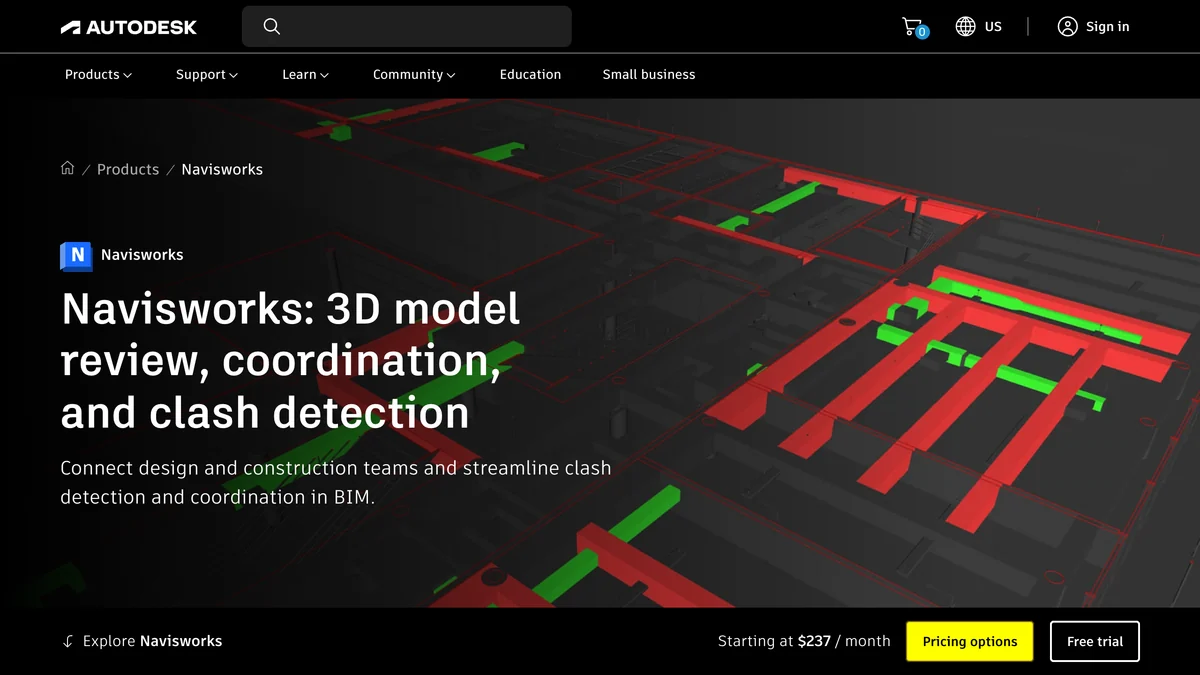Go to Products breadcrumb

point(128,169)
